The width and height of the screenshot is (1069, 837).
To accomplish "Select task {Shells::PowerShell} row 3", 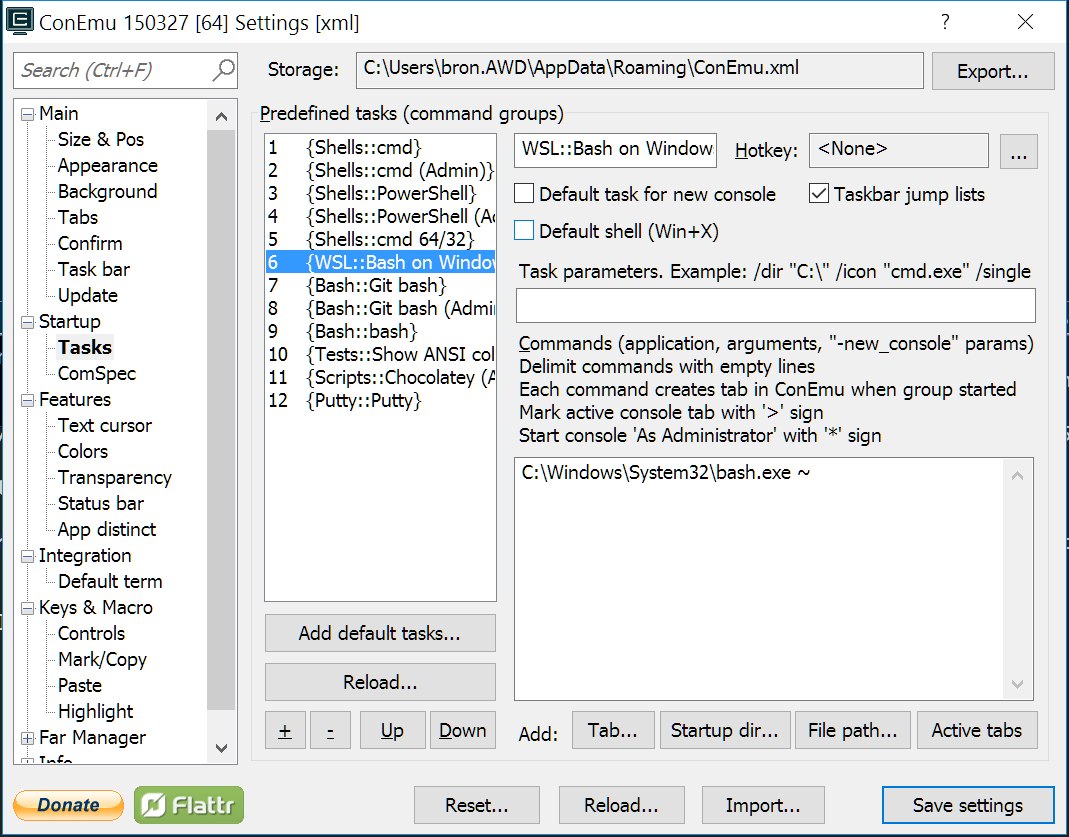I will [380, 194].
